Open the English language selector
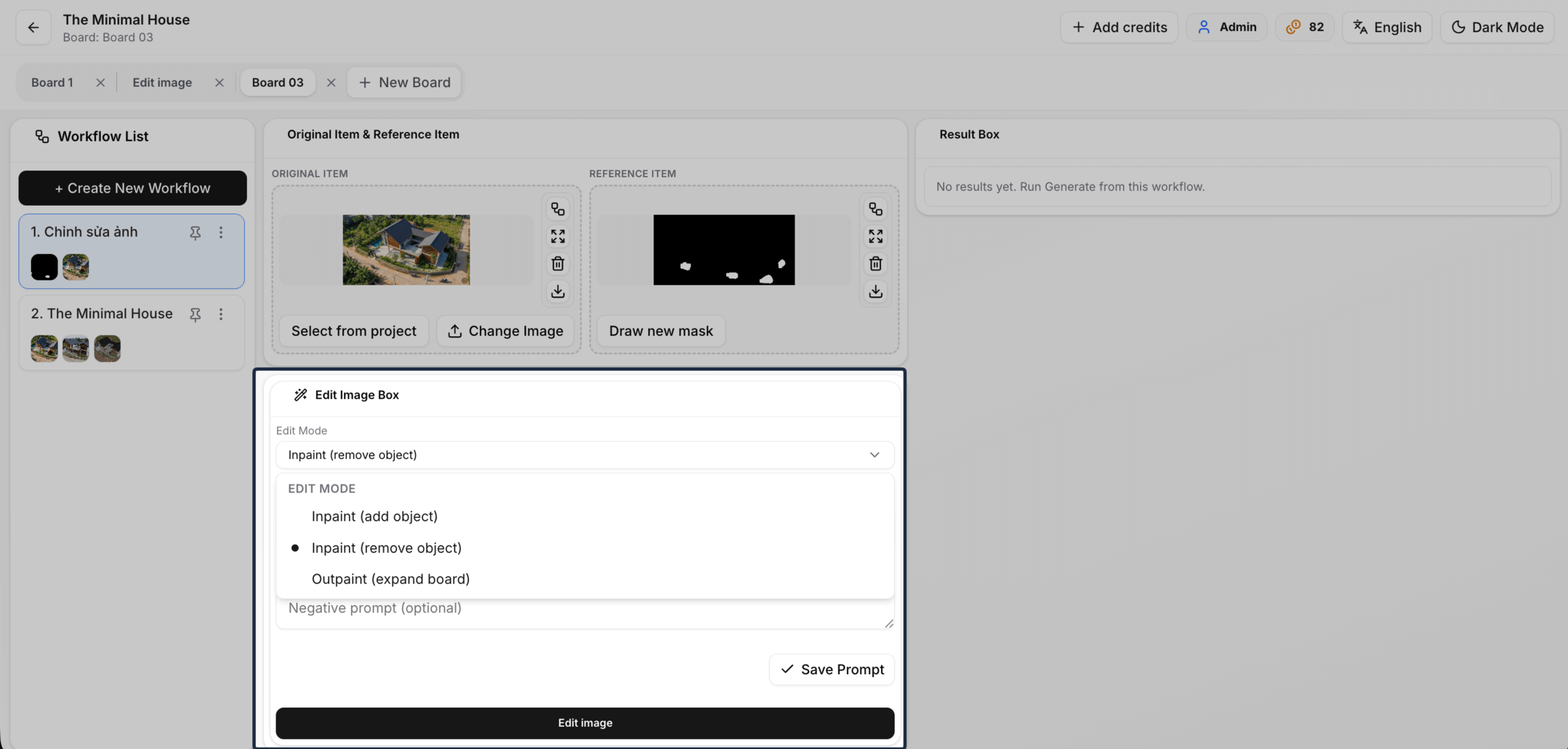The width and height of the screenshot is (1568, 749). (1386, 28)
